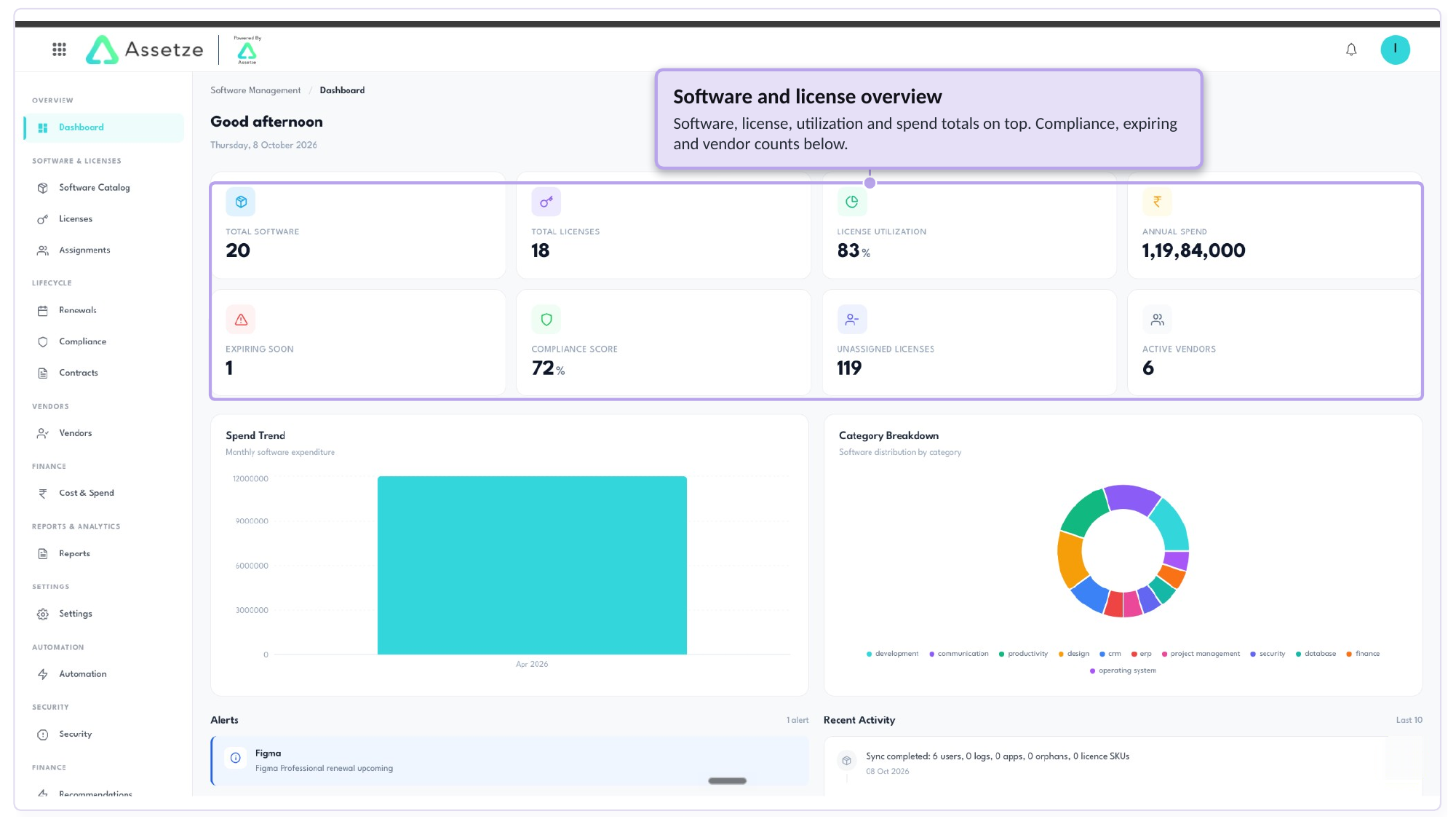The height and width of the screenshot is (819, 1456).
Task: Click the '1 alert' count text
Action: [x=797, y=720]
